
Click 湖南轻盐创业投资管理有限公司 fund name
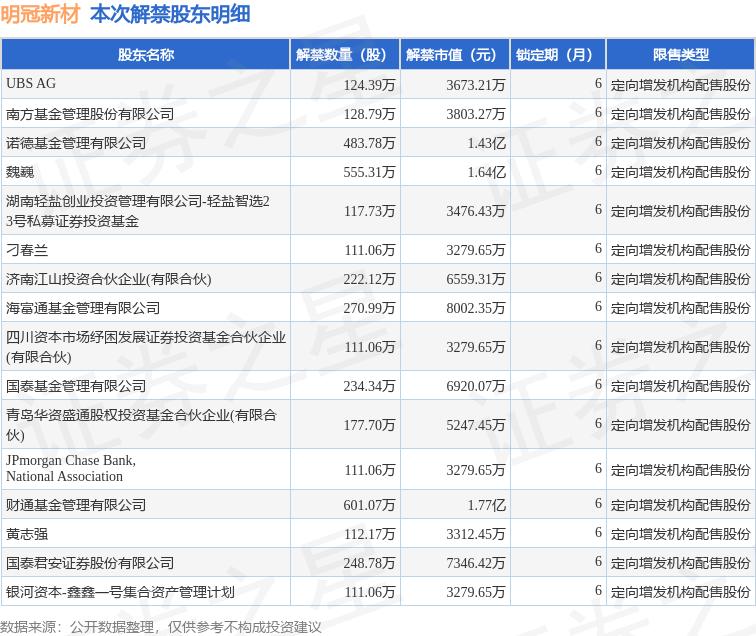click(137, 211)
